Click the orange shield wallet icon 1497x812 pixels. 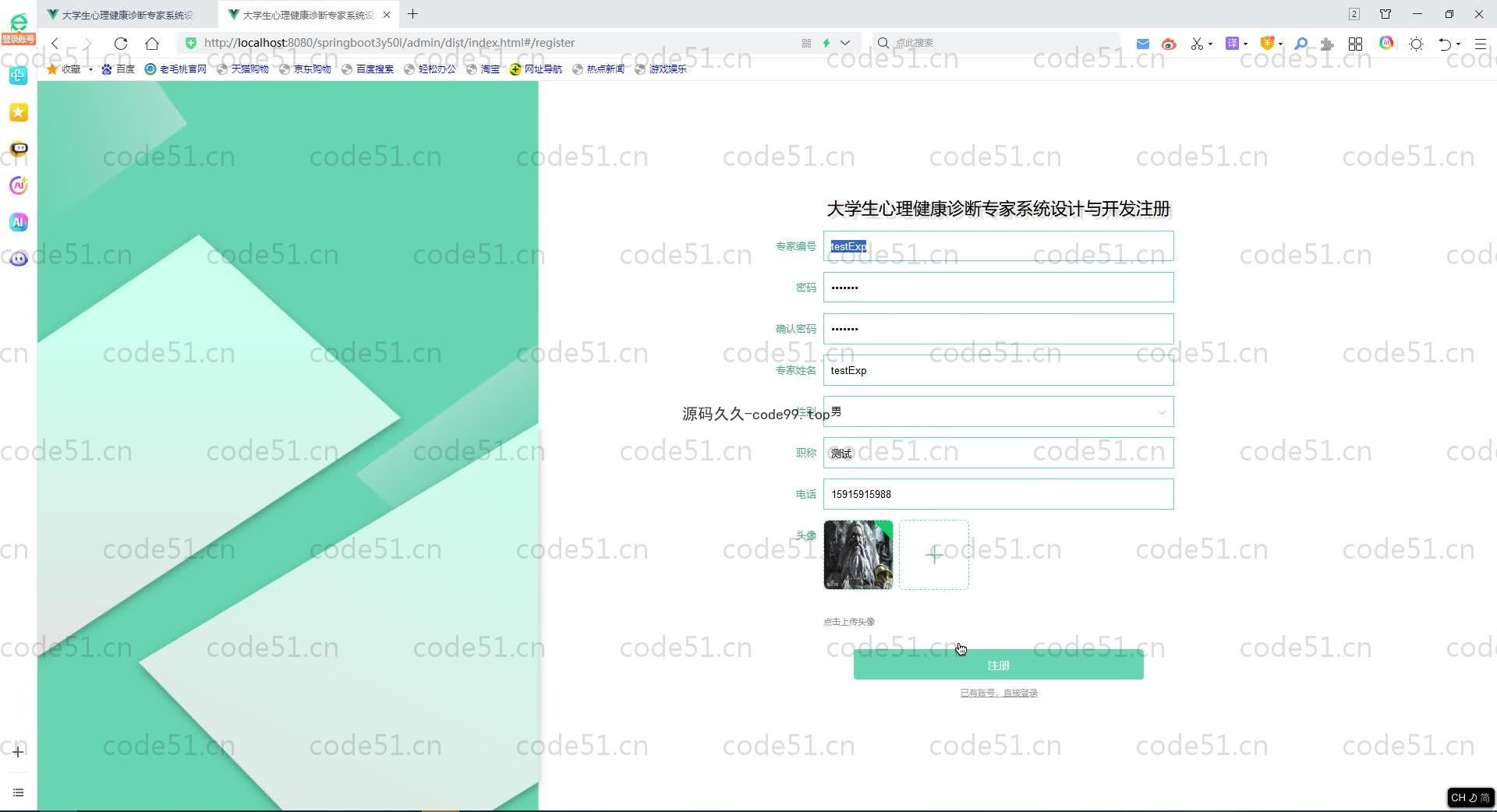coord(1267,44)
